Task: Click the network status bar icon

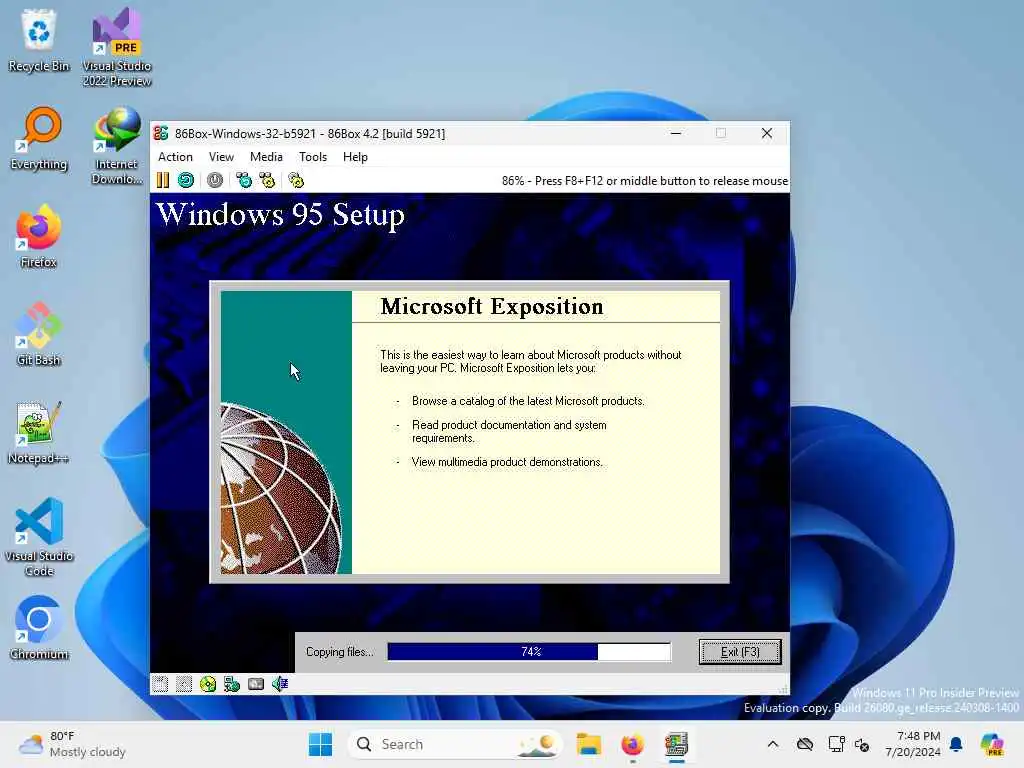Action: click(232, 684)
